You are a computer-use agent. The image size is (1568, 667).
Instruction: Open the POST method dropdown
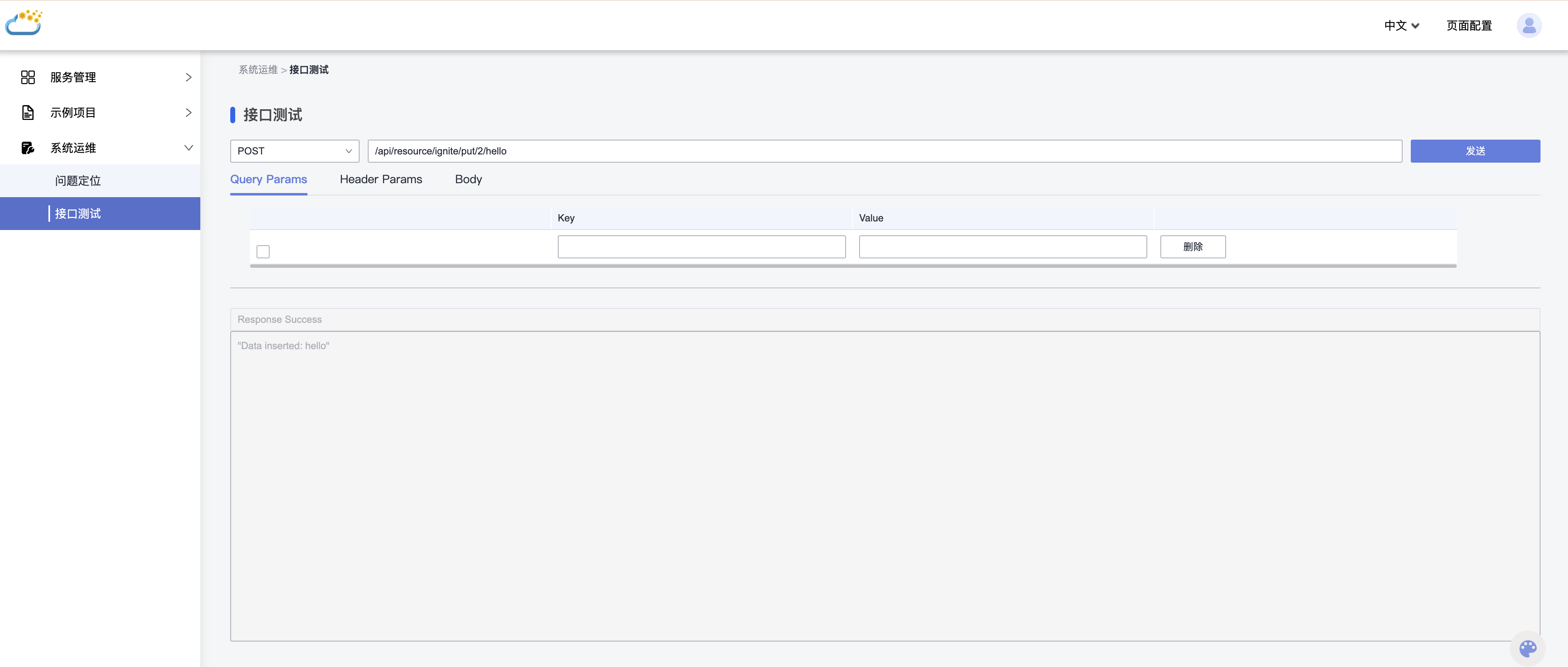pos(295,151)
